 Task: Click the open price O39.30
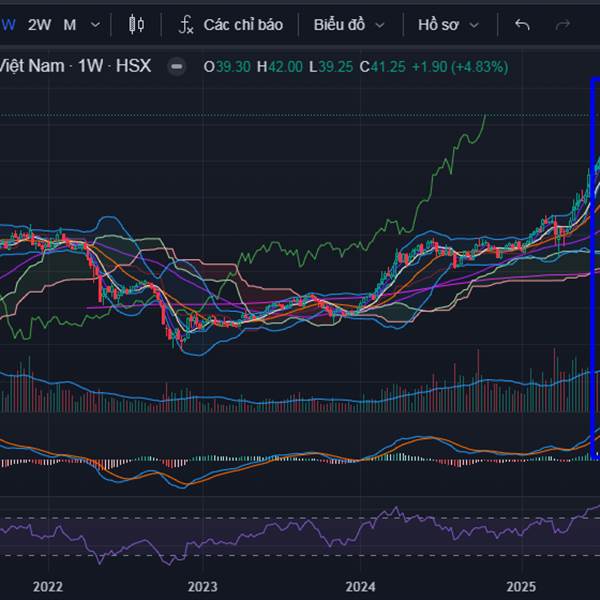[x=227, y=67]
